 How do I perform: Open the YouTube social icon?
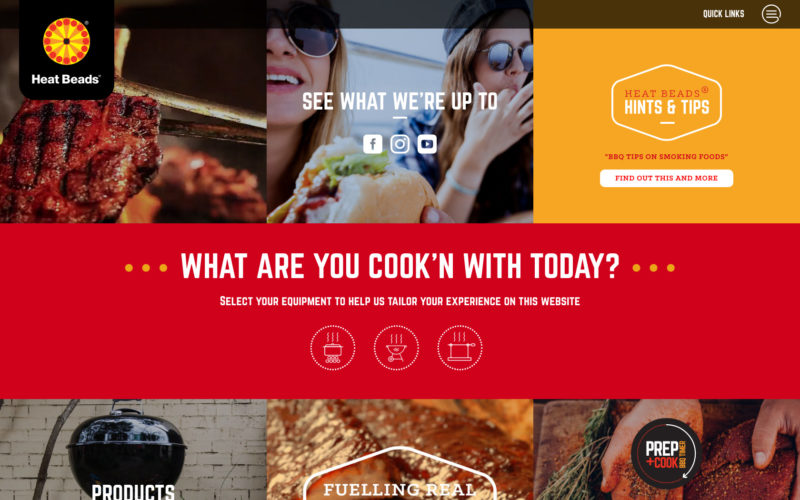click(x=427, y=144)
